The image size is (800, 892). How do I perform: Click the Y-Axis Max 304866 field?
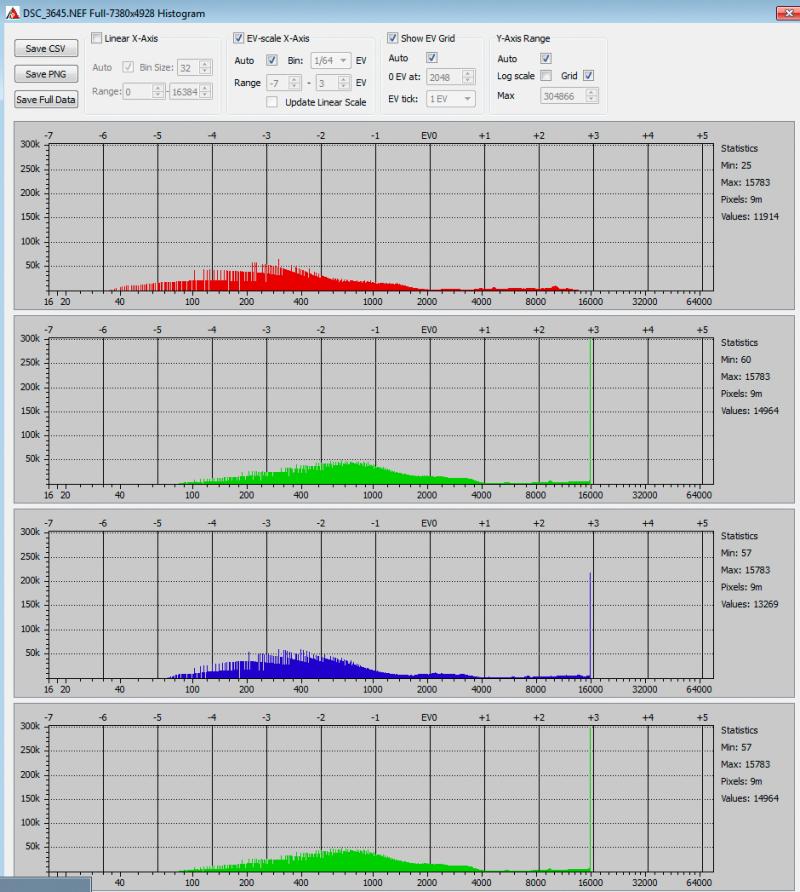pos(569,96)
